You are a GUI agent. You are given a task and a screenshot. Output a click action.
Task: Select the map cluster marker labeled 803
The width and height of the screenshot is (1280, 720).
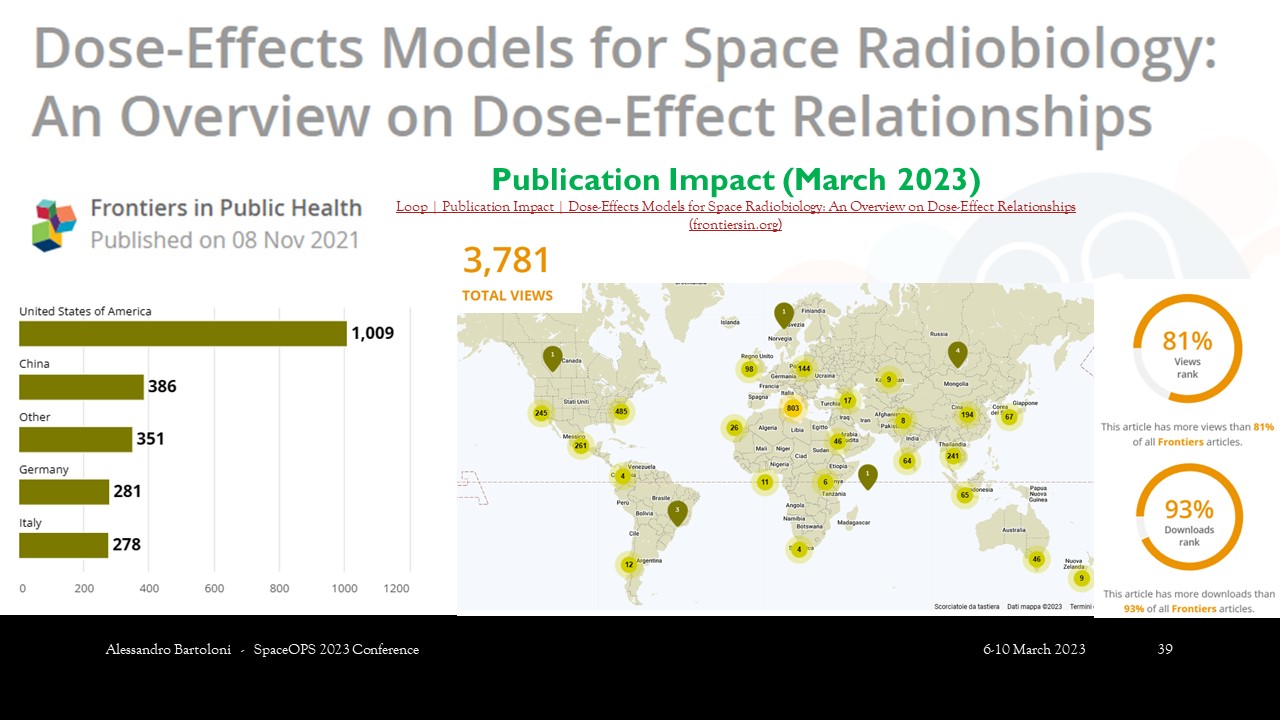(x=792, y=408)
